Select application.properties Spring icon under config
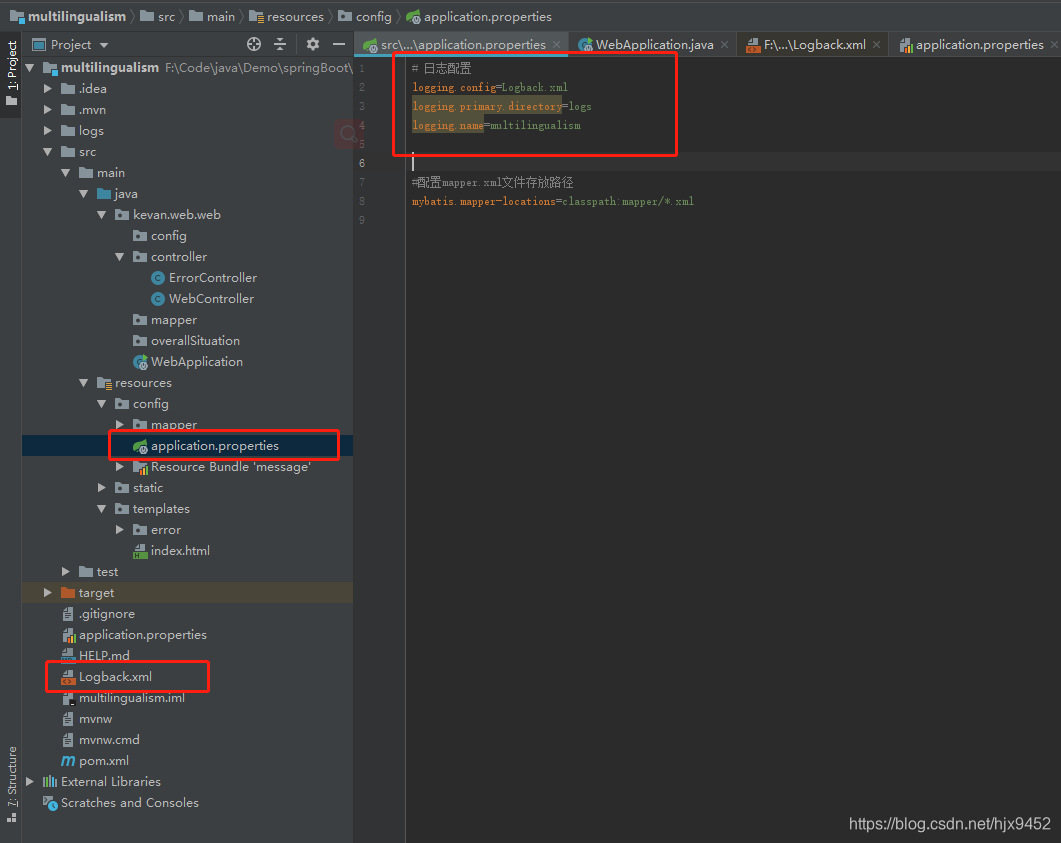 coord(140,446)
